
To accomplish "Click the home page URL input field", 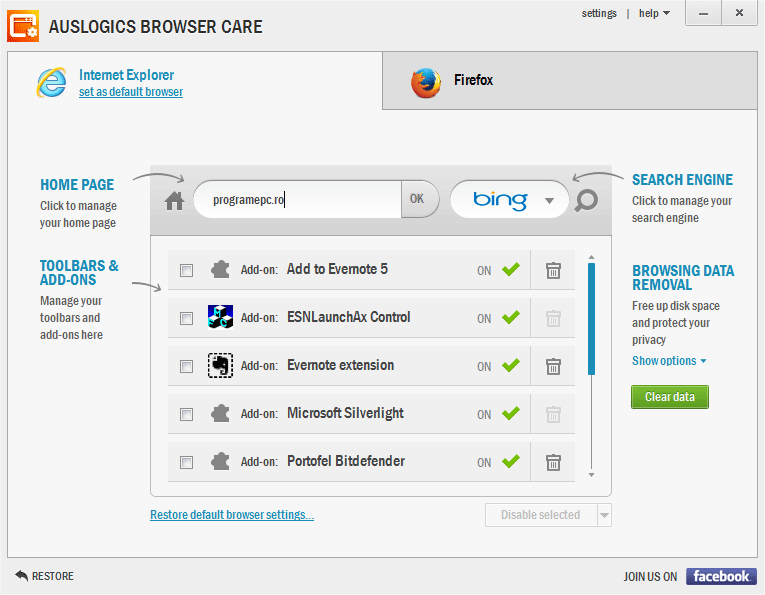I will (298, 199).
